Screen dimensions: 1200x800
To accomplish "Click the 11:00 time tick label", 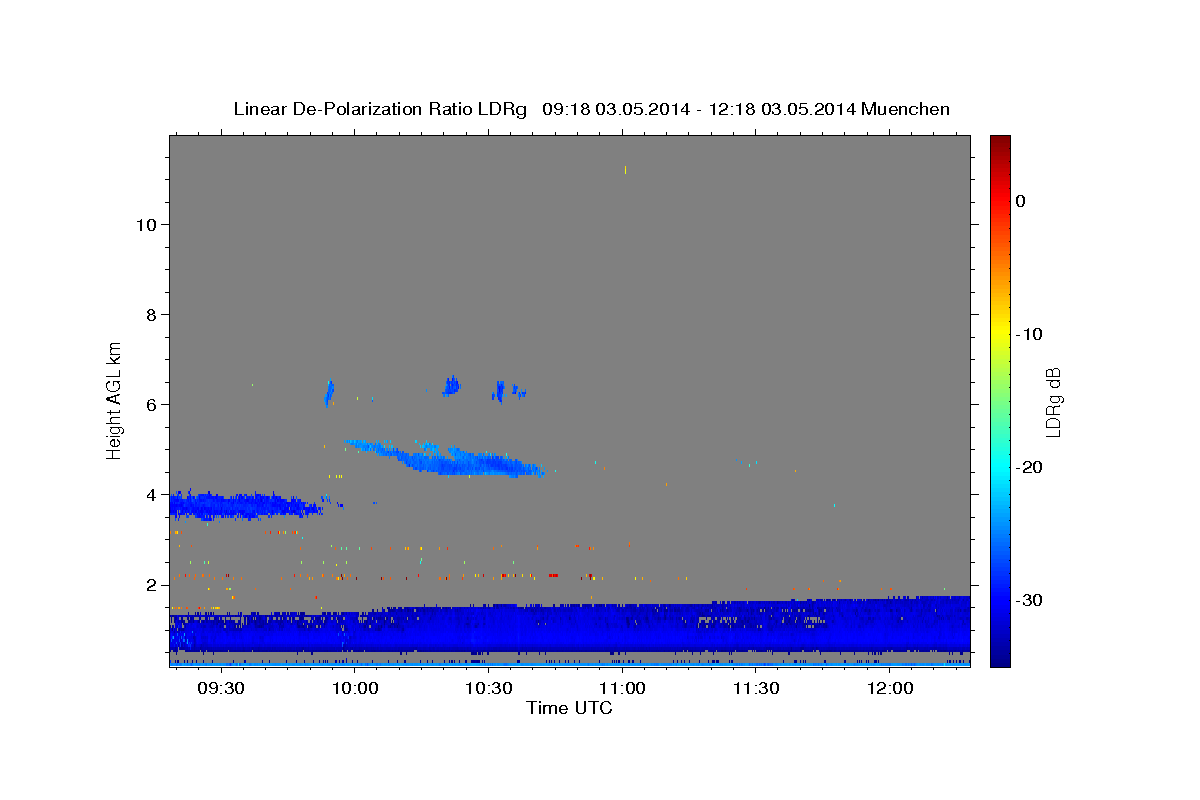I will [622, 689].
